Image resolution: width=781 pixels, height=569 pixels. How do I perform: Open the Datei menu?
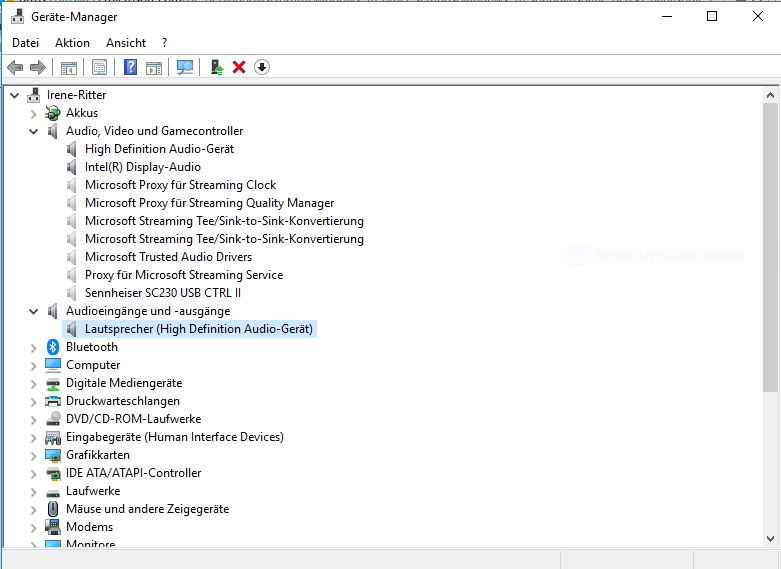click(x=25, y=43)
